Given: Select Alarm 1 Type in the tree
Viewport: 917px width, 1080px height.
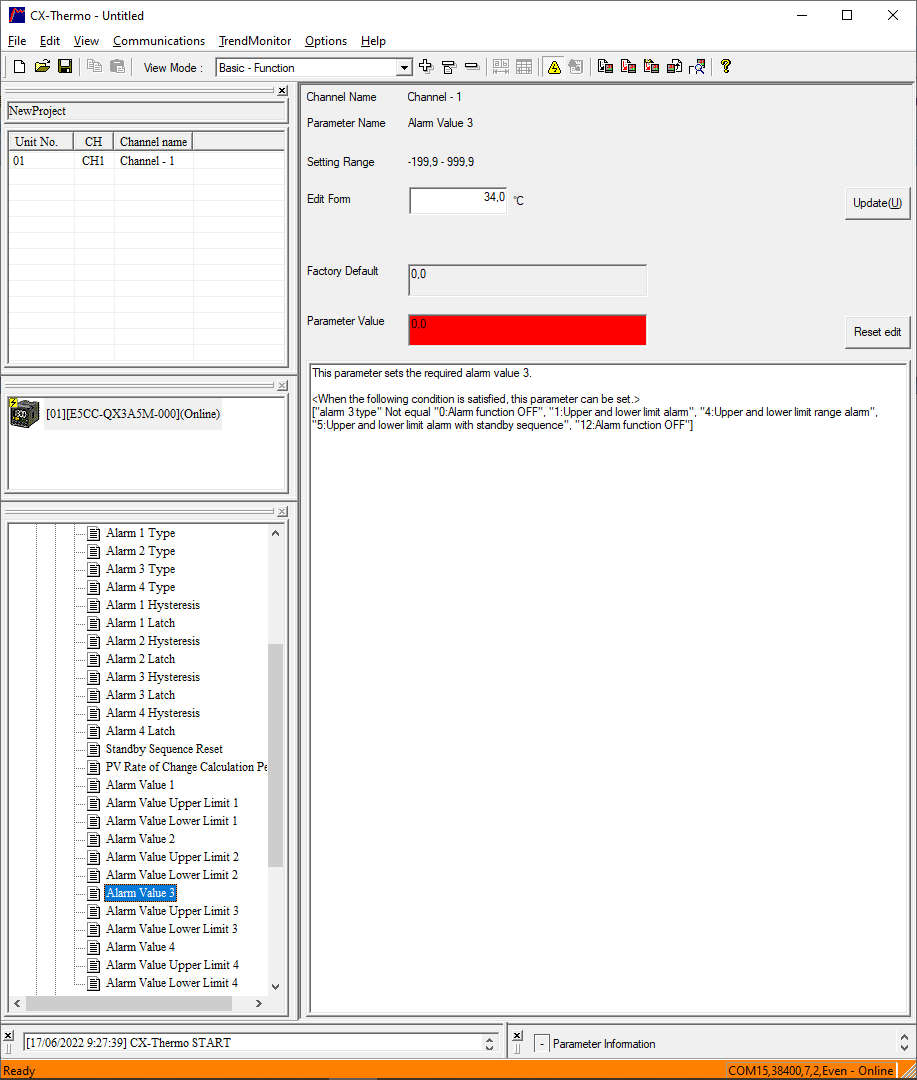Looking at the screenshot, I should point(141,533).
